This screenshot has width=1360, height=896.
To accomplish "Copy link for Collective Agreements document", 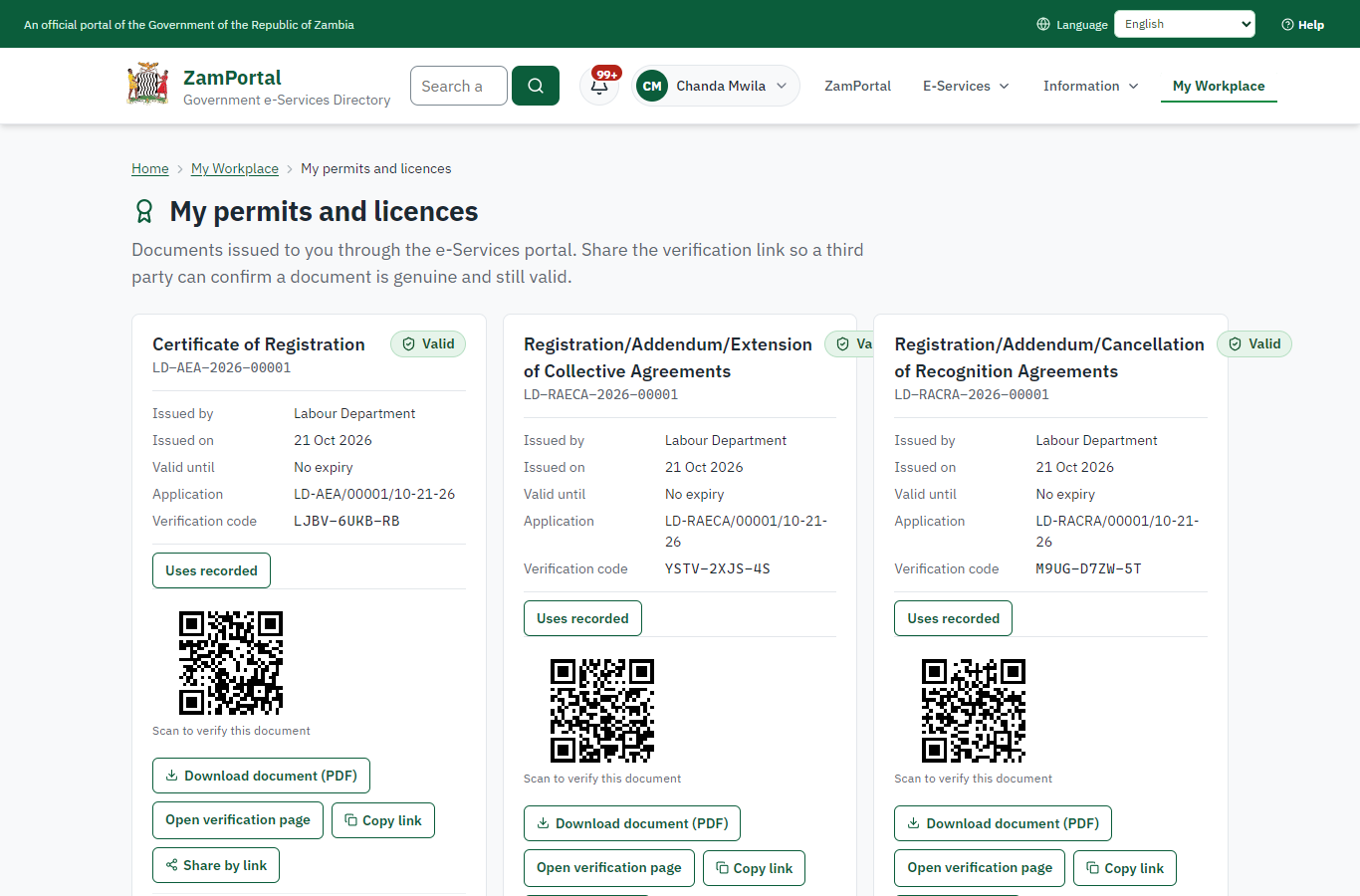I will tap(754, 868).
